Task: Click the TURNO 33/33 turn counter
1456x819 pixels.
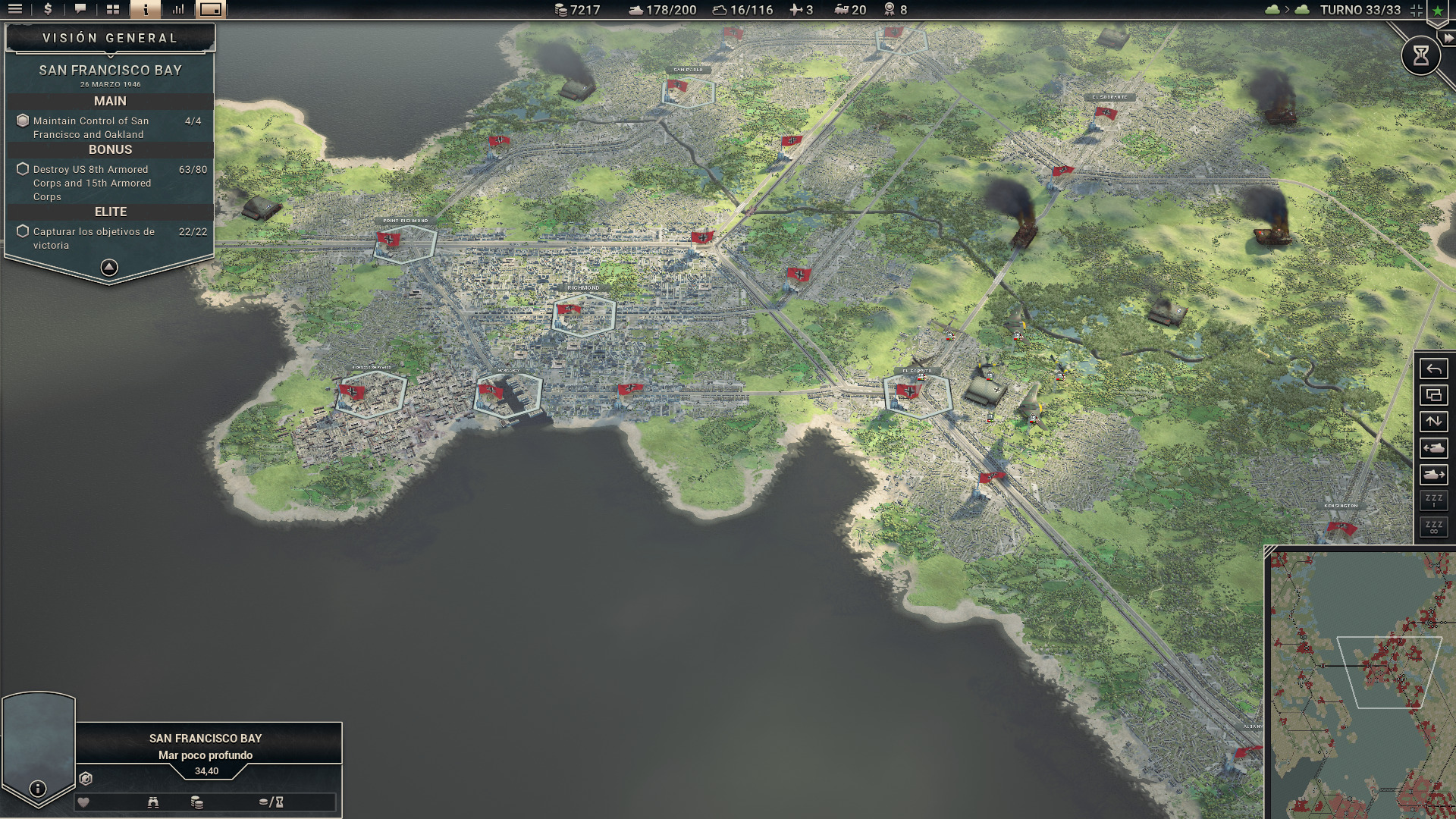Action: pyautogui.click(x=1360, y=10)
